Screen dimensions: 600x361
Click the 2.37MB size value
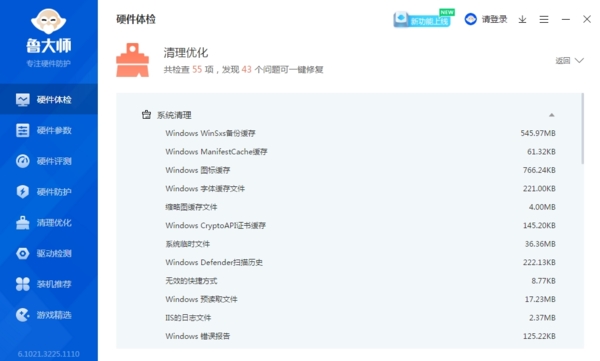click(x=542, y=317)
